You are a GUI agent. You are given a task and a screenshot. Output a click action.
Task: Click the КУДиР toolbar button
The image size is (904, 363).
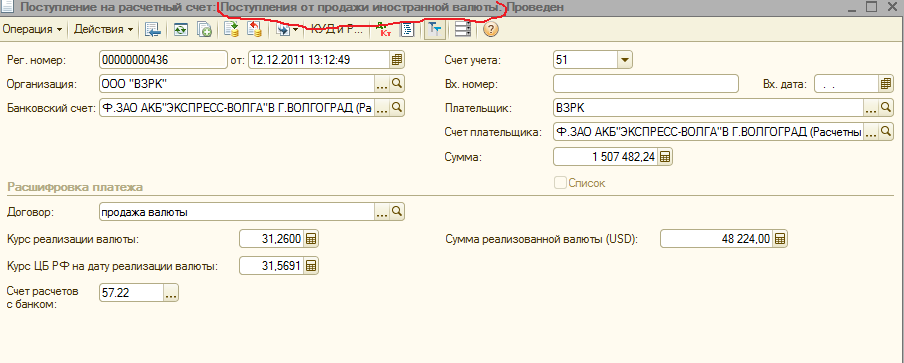click(x=338, y=29)
